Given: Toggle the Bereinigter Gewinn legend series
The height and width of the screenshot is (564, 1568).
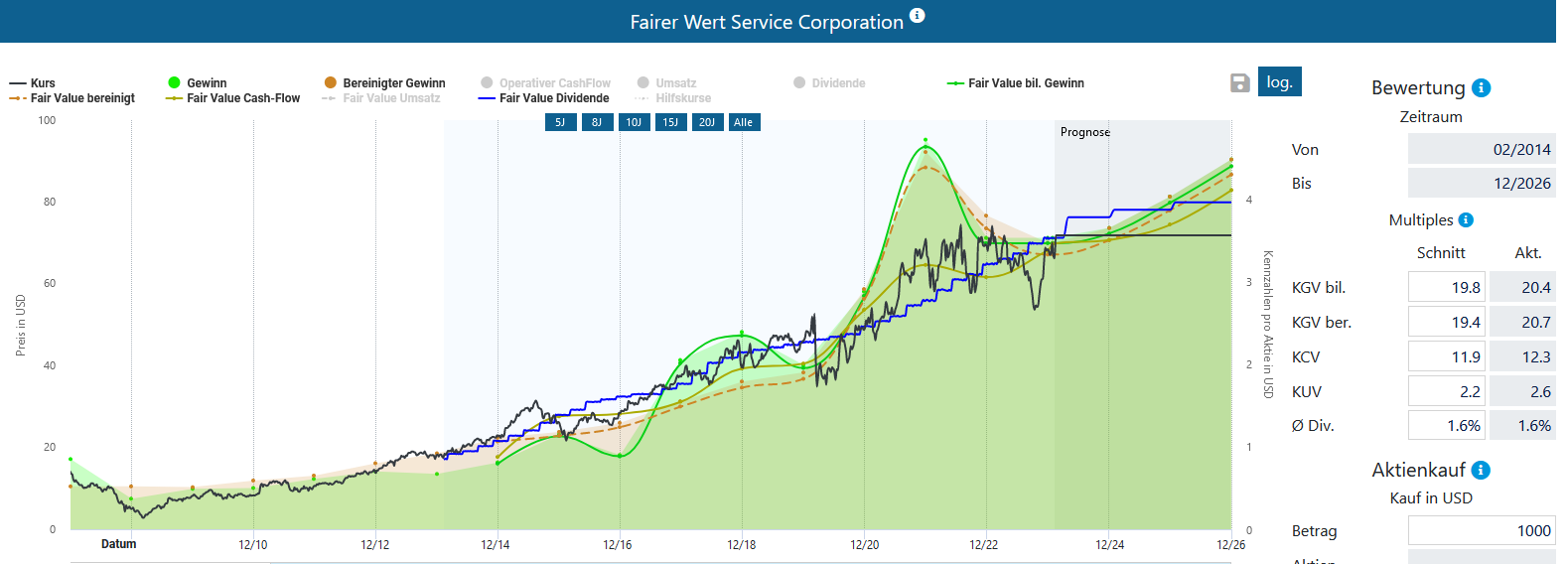Looking at the screenshot, I should [x=384, y=83].
